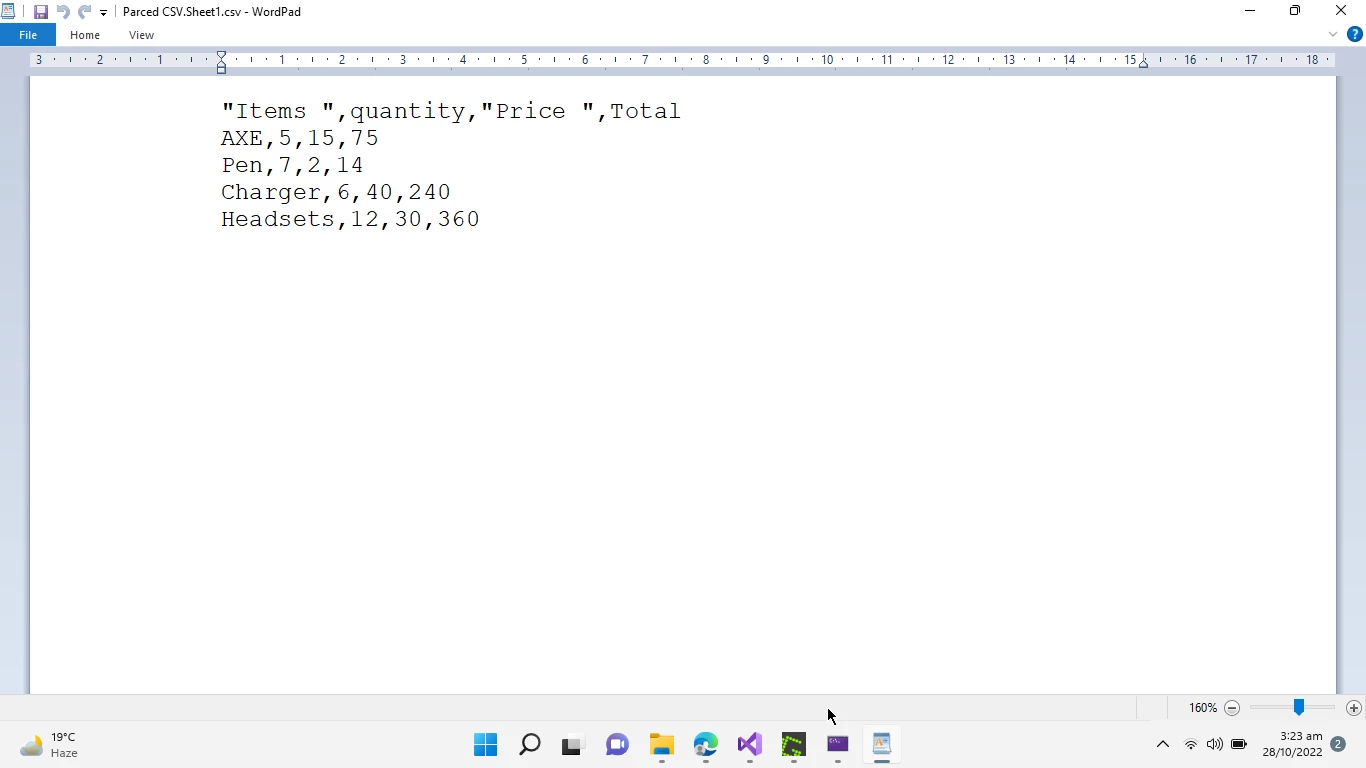The height and width of the screenshot is (768, 1366).
Task: Launch Microsoft Edge from the taskbar
Action: click(x=706, y=745)
